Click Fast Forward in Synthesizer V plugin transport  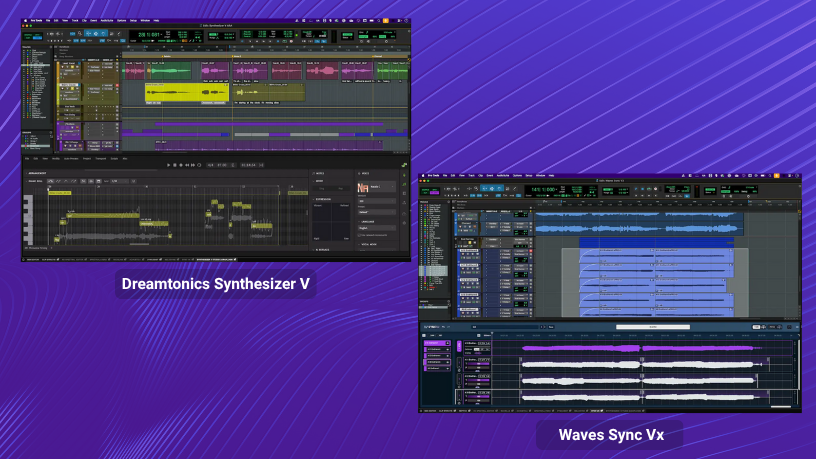click(x=193, y=165)
